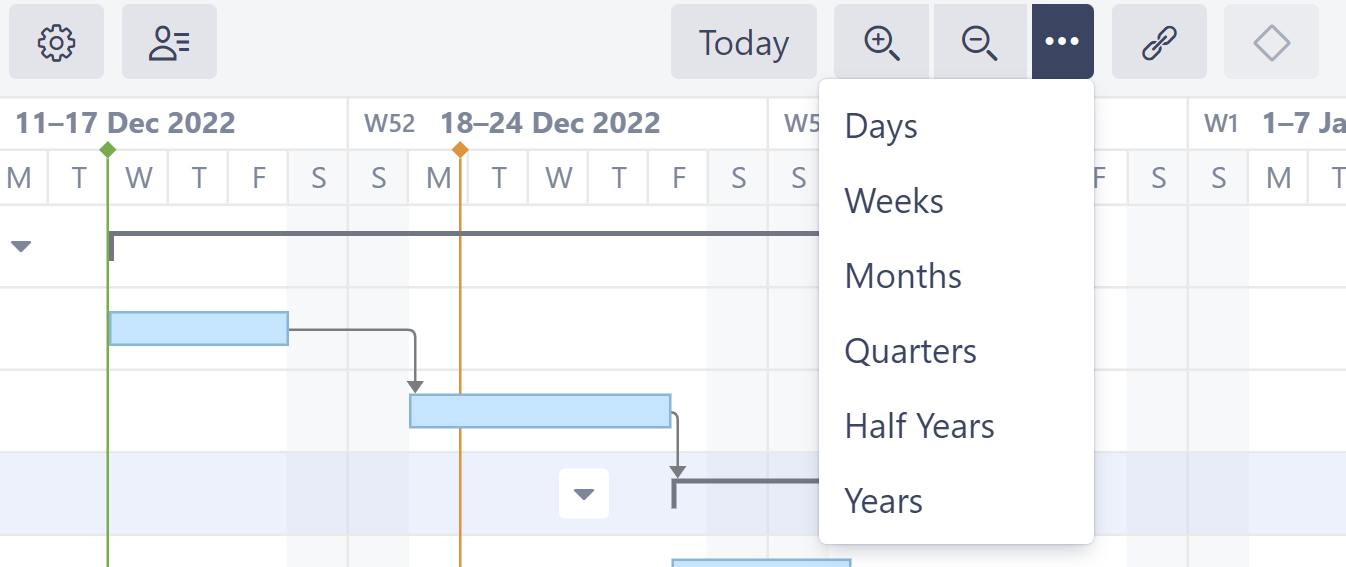Image resolution: width=1346 pixels, height=567 pixels.
Task: Click the orange diamond timeline marker
Action: [460, 149]
